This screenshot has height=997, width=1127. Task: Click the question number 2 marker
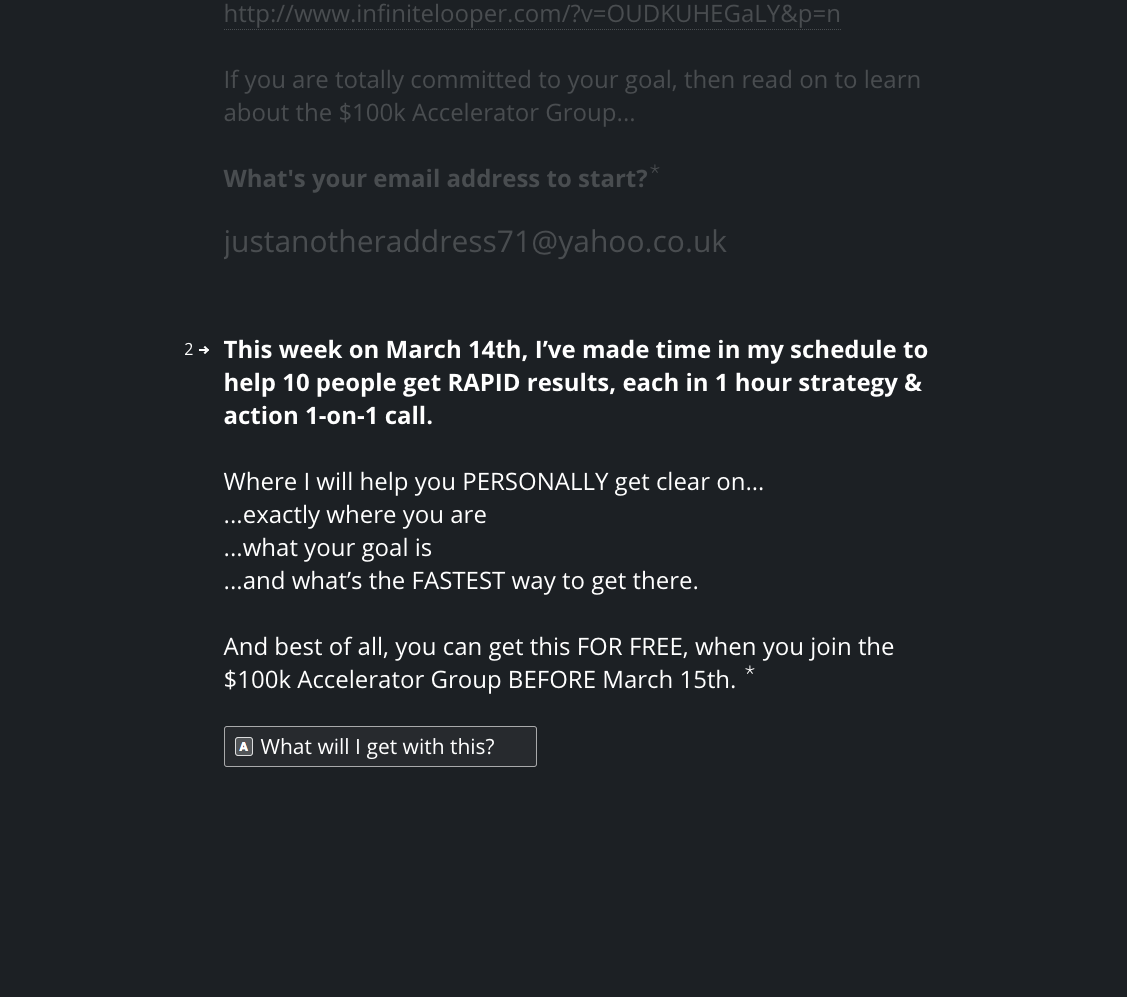[x=188, y=350]
